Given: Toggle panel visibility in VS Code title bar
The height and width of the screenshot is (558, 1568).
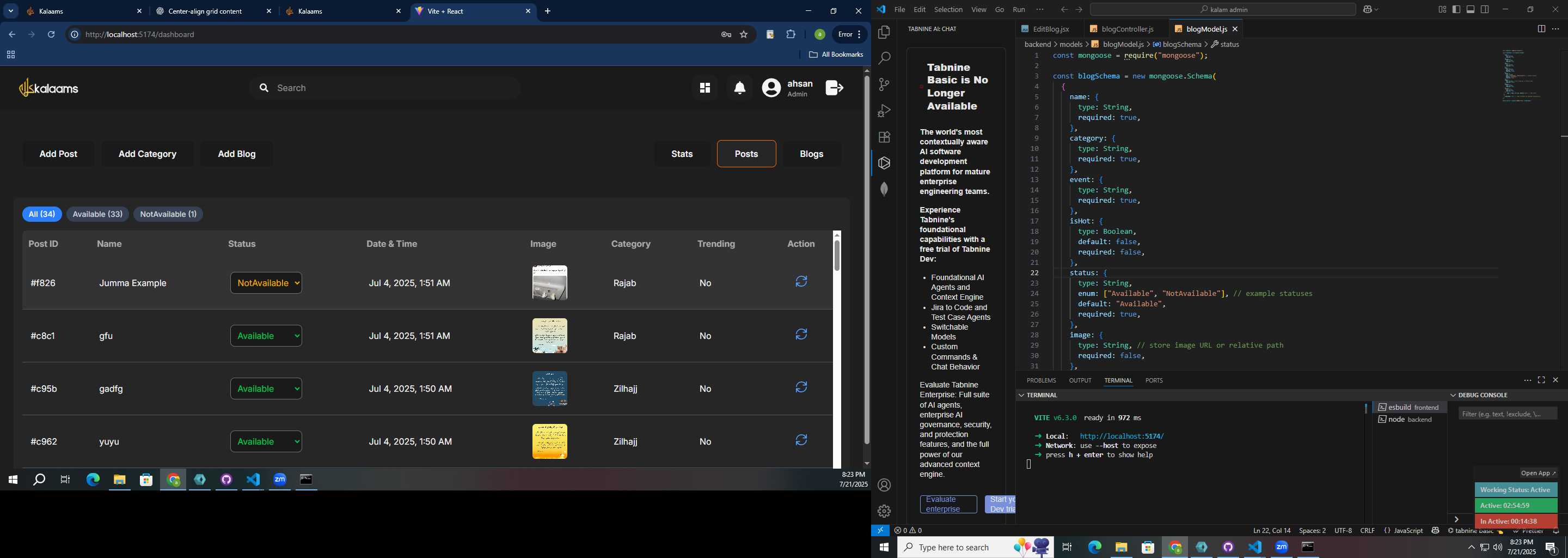Looking at the screenshot, I should click(x=1471, y=10).
